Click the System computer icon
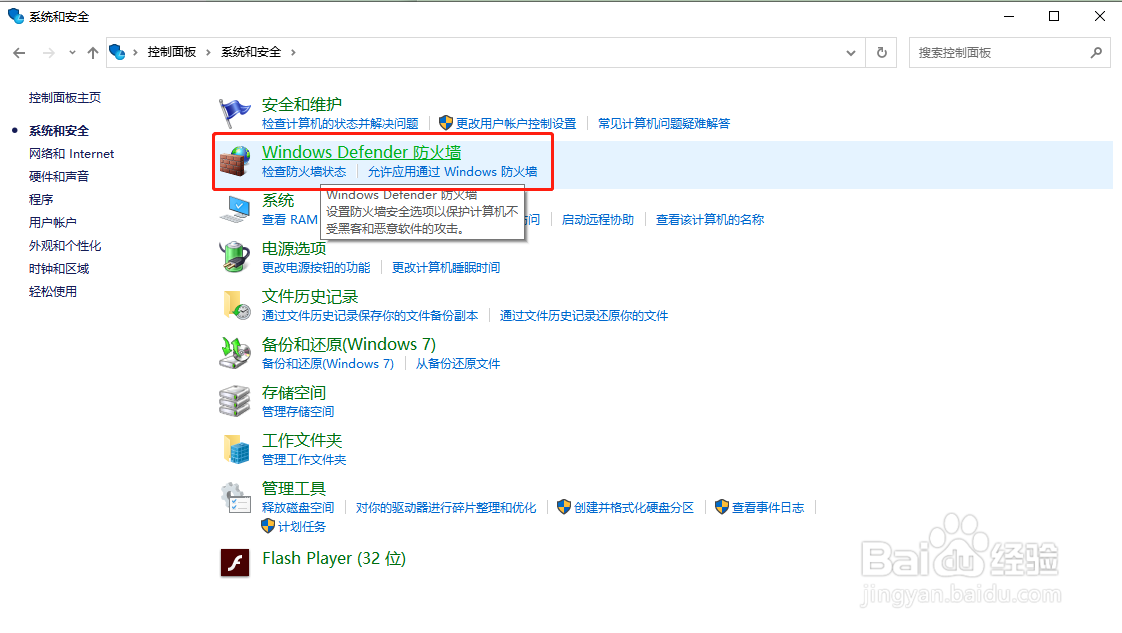 pos(235,209)
